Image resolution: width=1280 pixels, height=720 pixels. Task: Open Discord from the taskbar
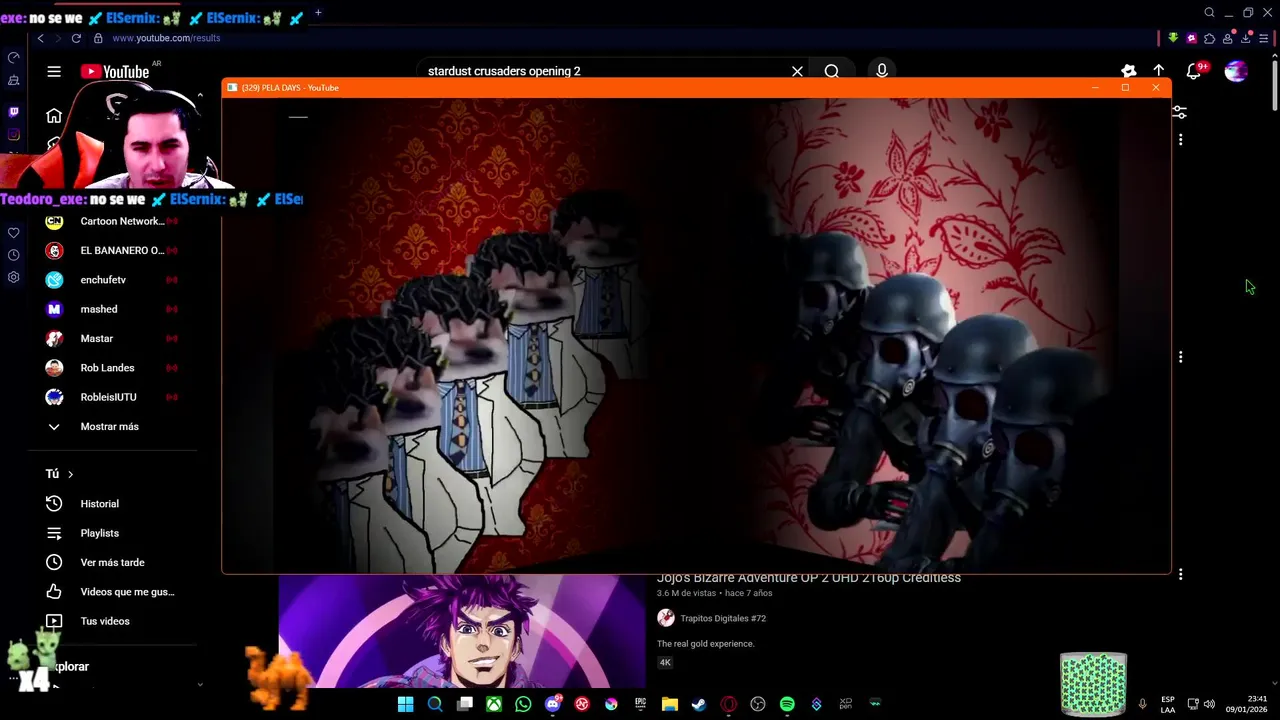click(552, 704)
